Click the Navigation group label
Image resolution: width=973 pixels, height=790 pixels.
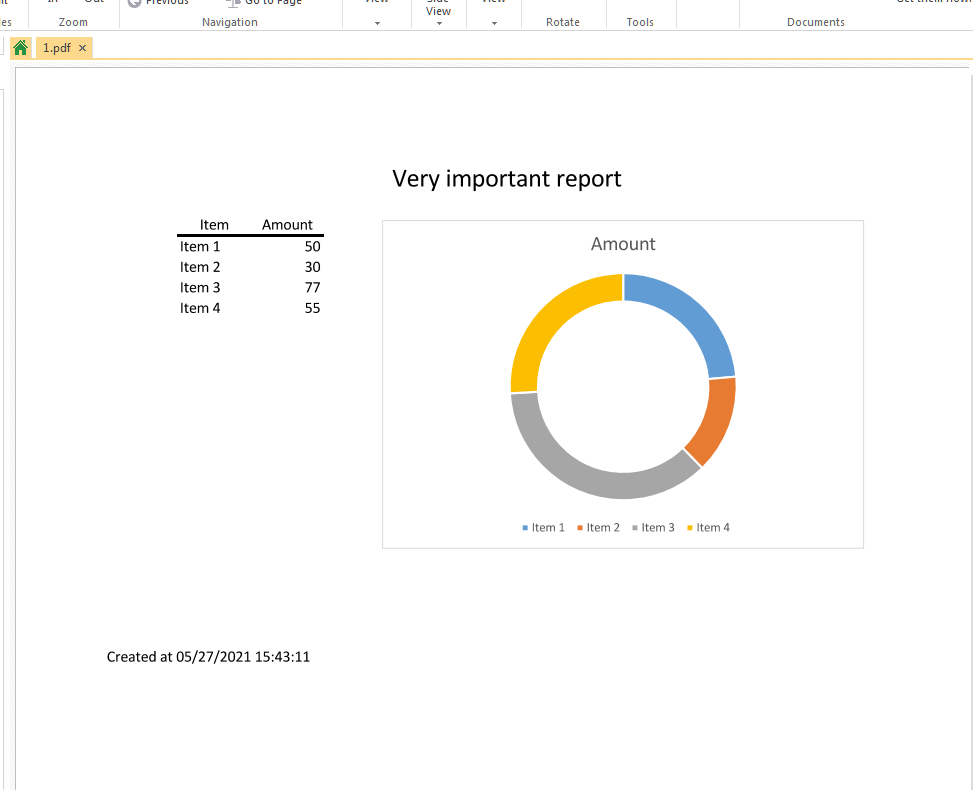click(230, 22)
